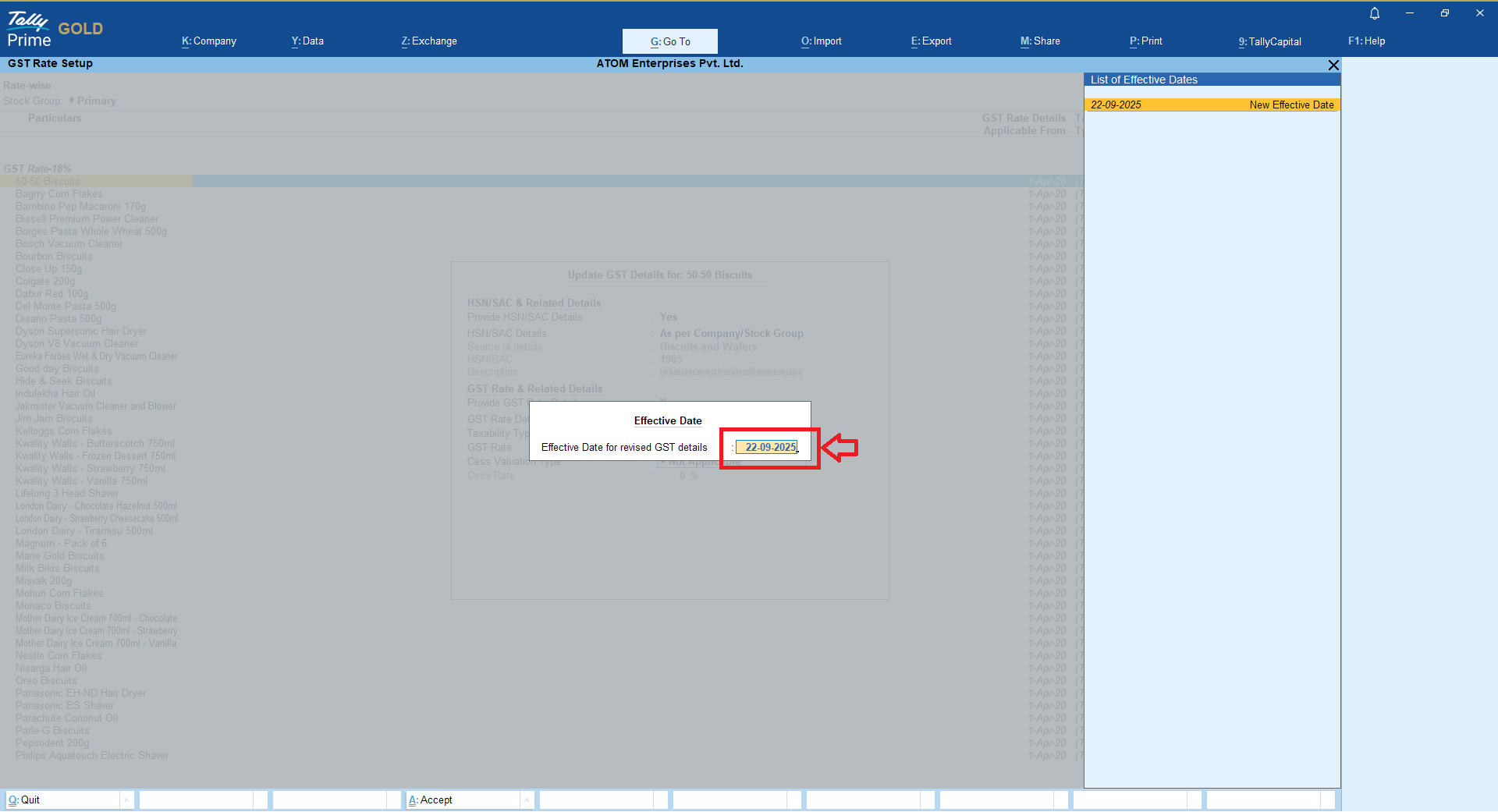
Task: Open the P: Print menu
Action: point(1145,41)
